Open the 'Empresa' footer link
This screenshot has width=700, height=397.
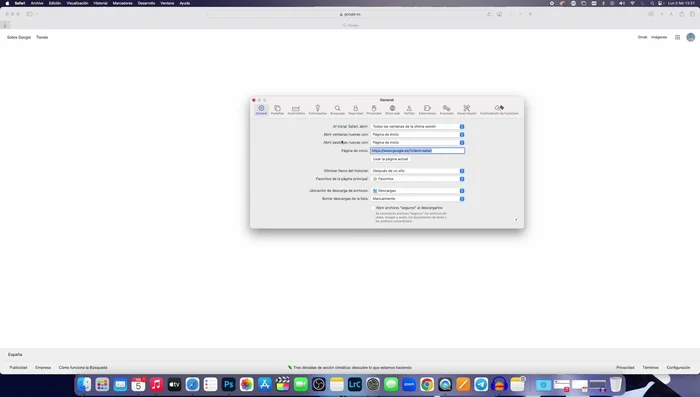pos(43,368)
